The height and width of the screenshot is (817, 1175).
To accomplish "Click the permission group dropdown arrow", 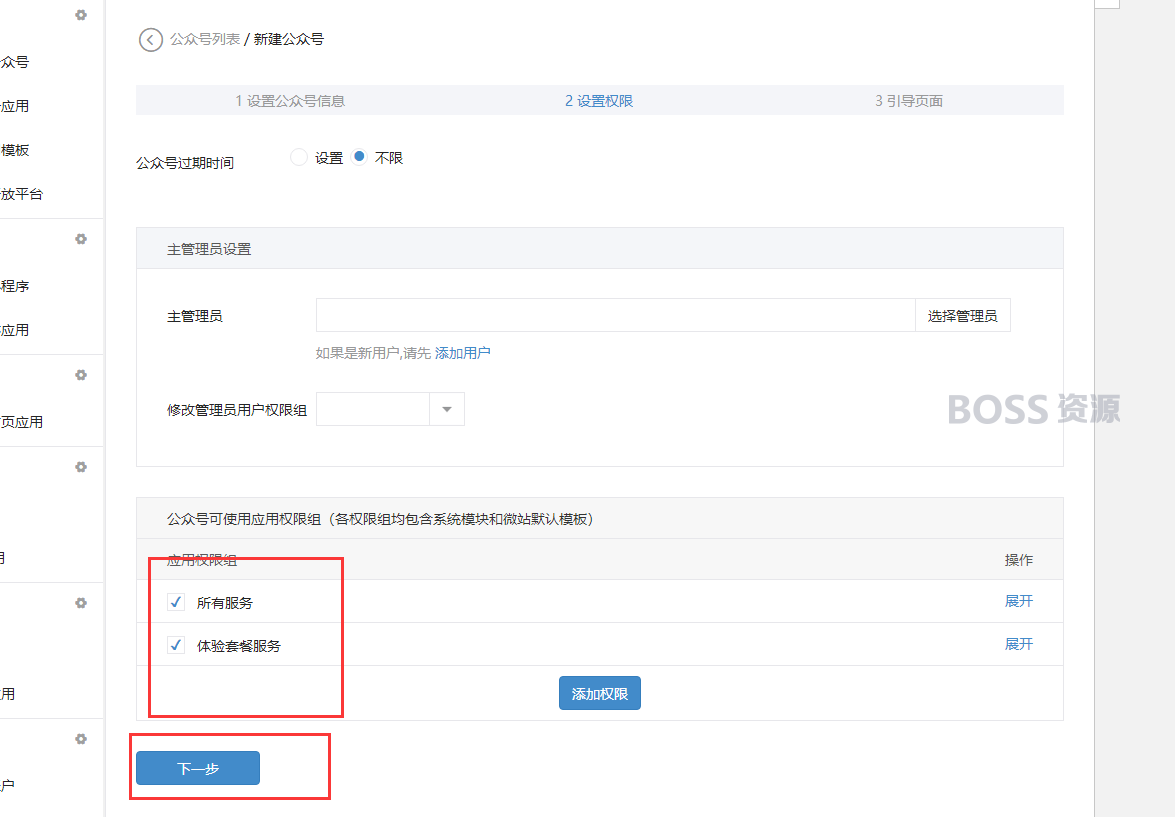I will pos(447,409).
